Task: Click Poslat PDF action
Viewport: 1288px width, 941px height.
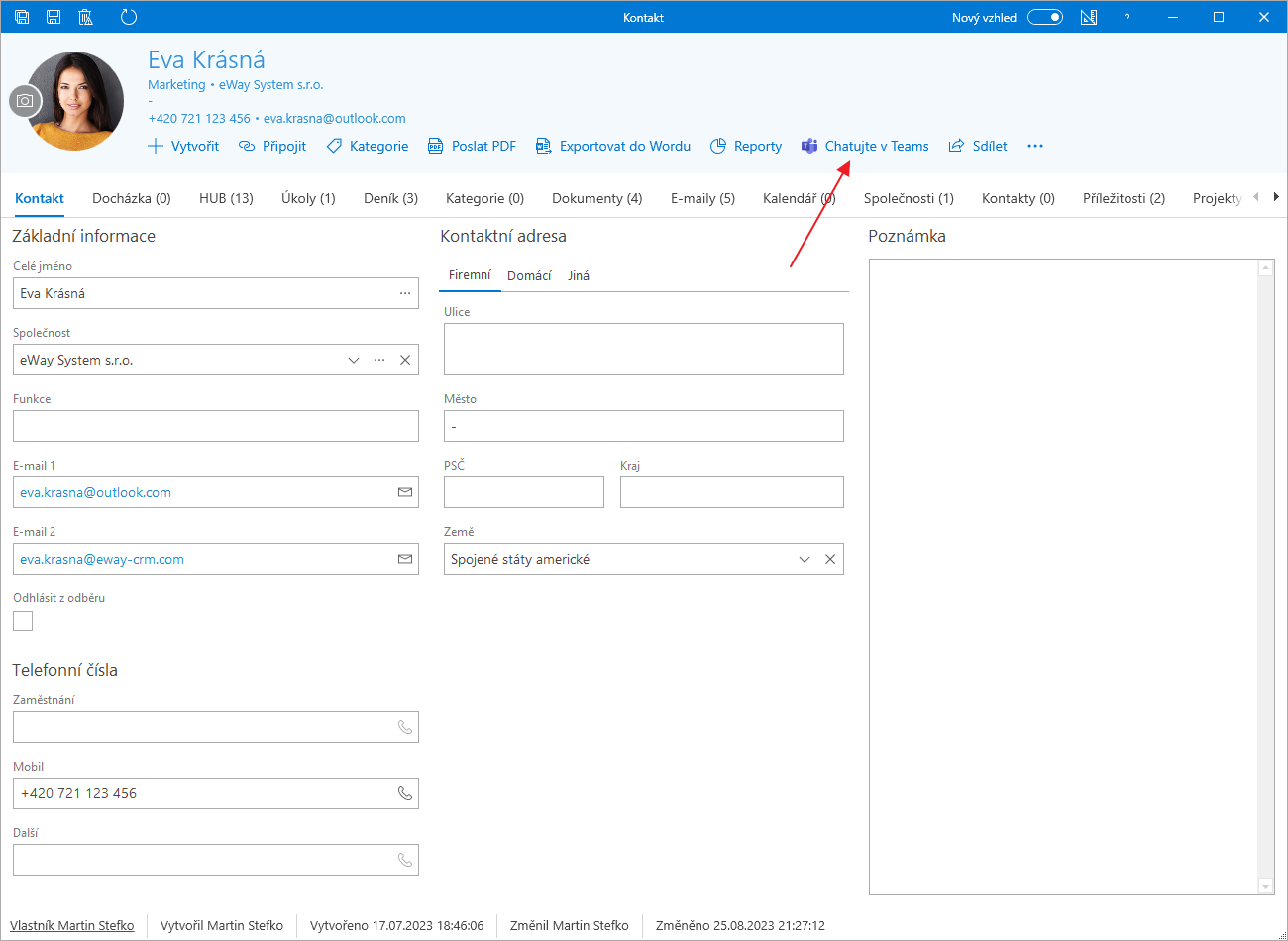Action: [472, 146]
